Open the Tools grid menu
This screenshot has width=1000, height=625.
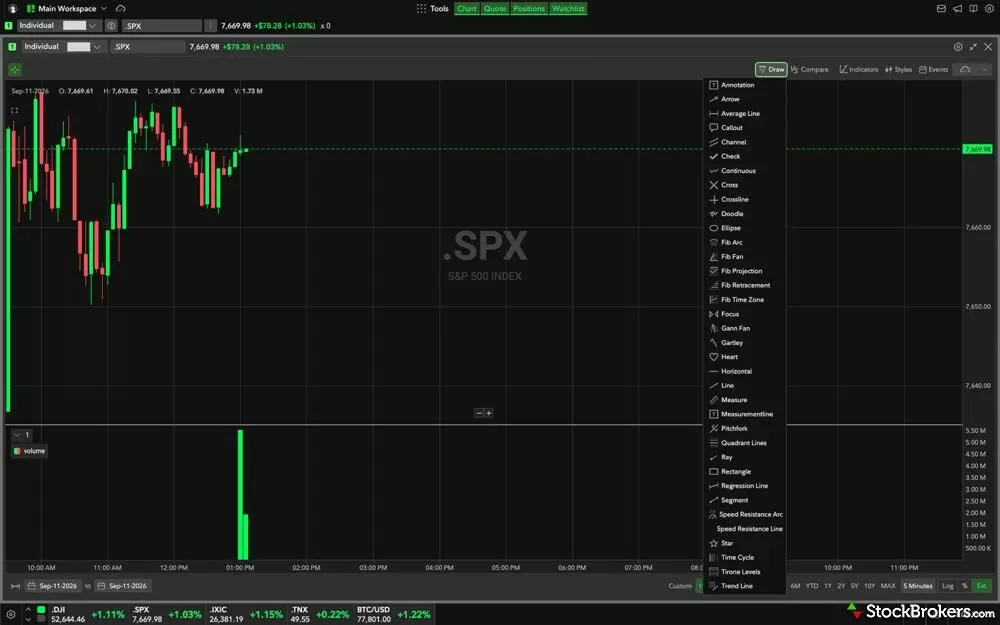[x=432, y=9]
